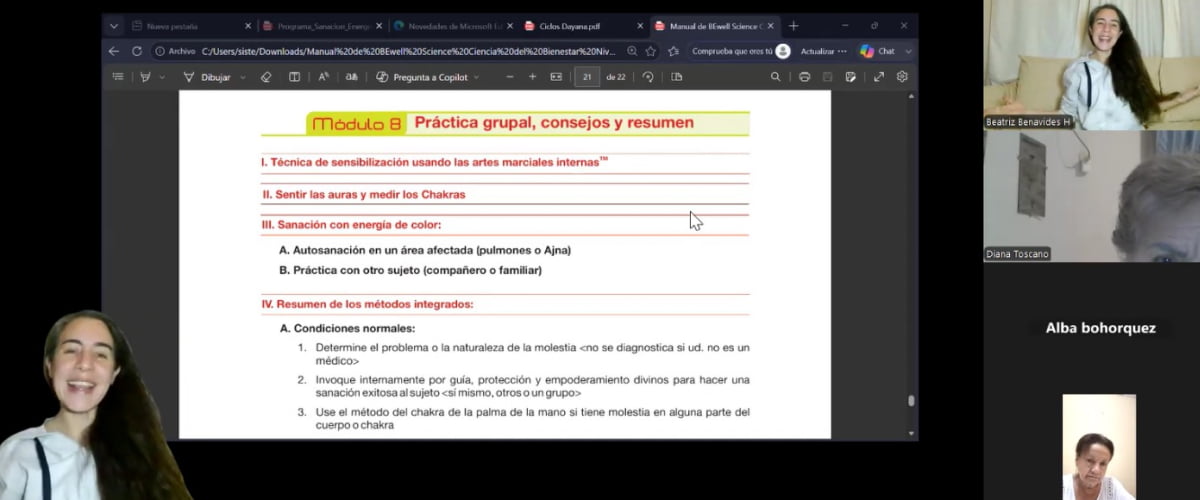1200x500 pixels.
Task: Switch to the Nueva pestaña tab
Action: click(184, 26)
